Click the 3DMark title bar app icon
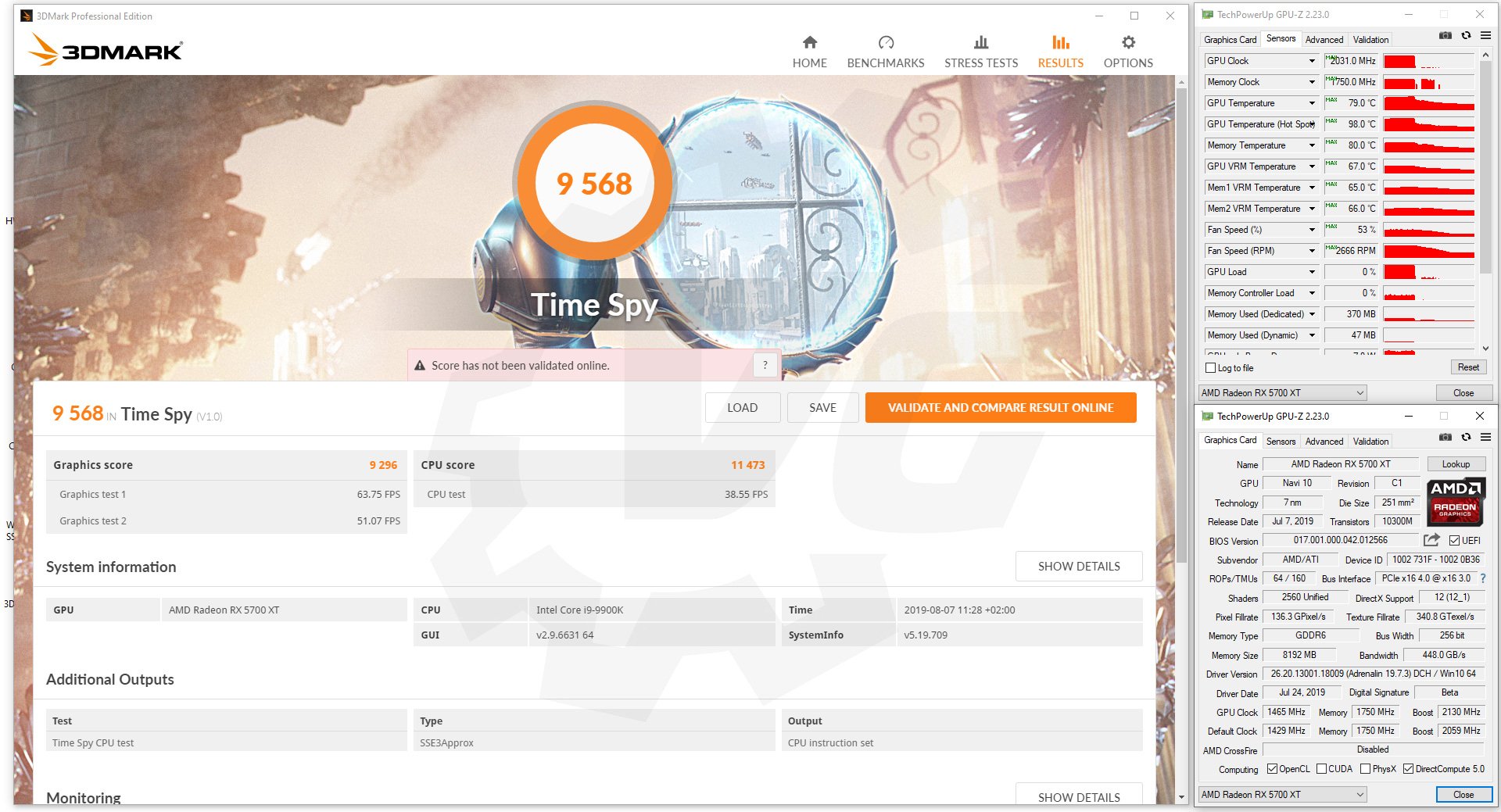 pos(26,16)
